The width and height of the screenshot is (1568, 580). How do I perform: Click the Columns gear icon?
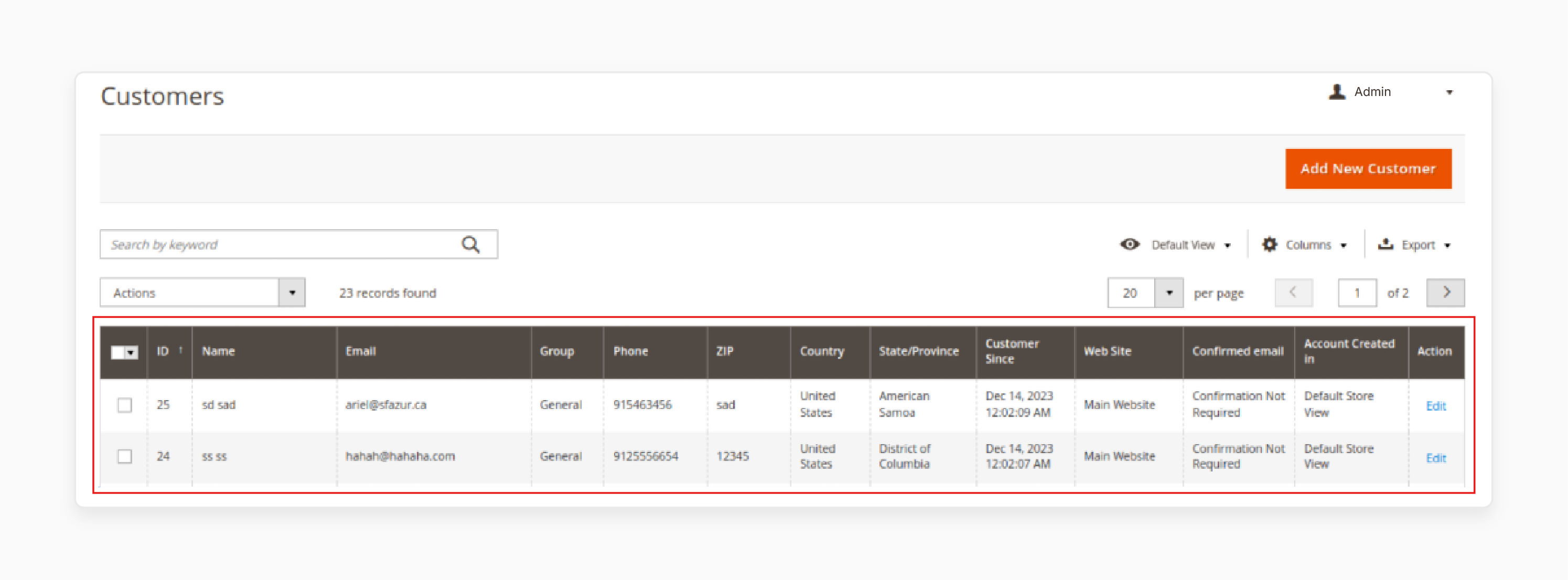click(x=1269, y=245)
